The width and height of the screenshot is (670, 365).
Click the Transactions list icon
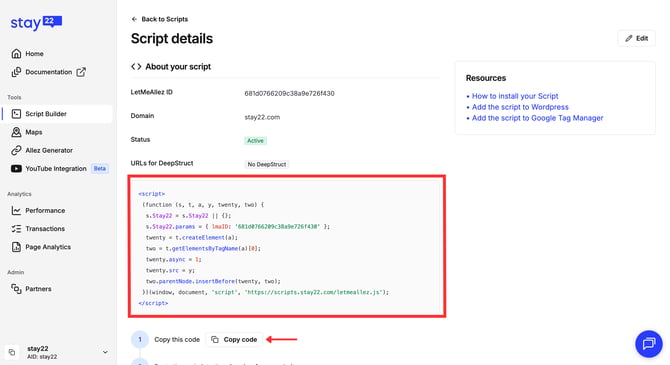(16, 229)
